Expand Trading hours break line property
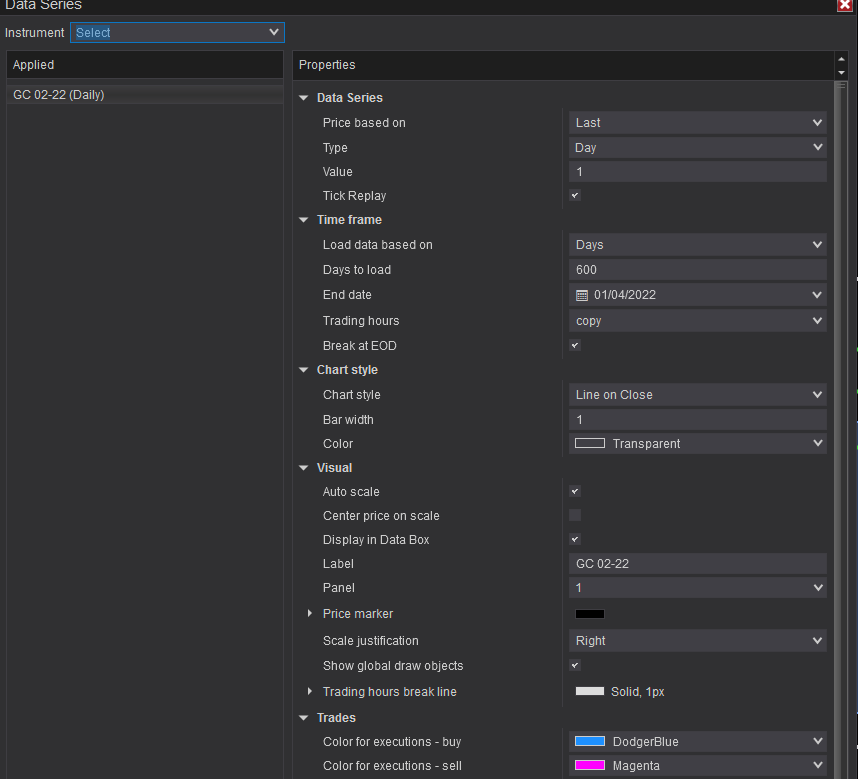858x779 pixels. click(x=311, y=691)
